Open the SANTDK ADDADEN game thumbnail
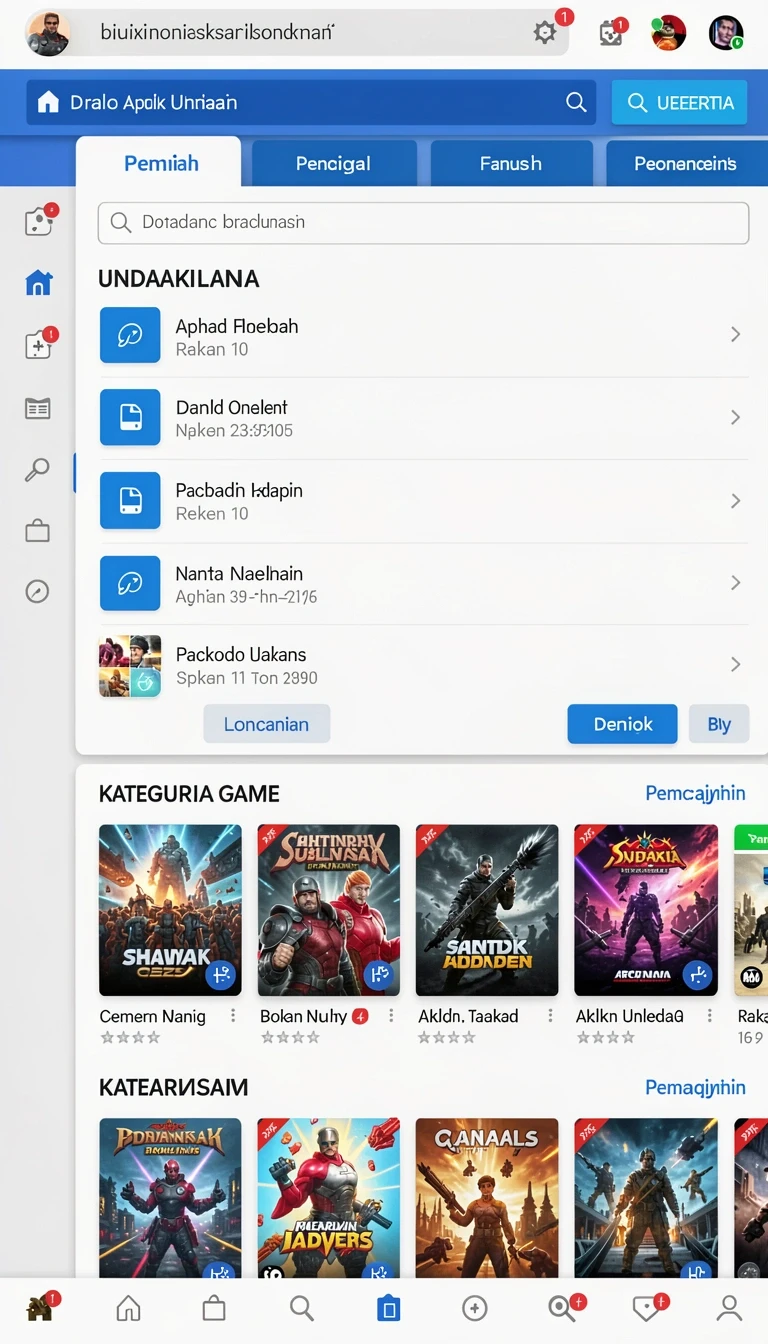The image size is (768, 1344). [x=487, y=910]
